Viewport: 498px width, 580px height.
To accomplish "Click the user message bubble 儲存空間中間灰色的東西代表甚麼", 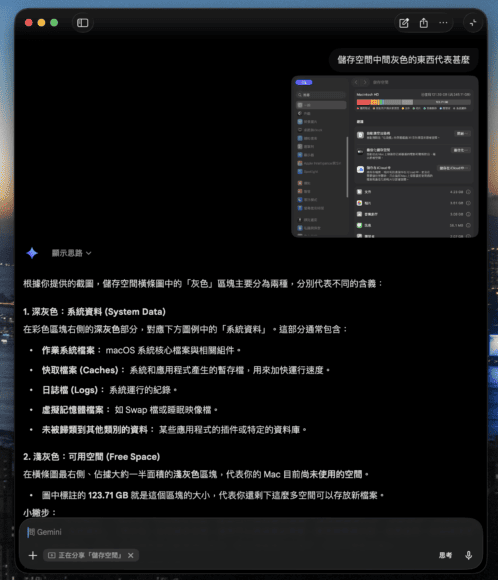I will tap(403, 60).
